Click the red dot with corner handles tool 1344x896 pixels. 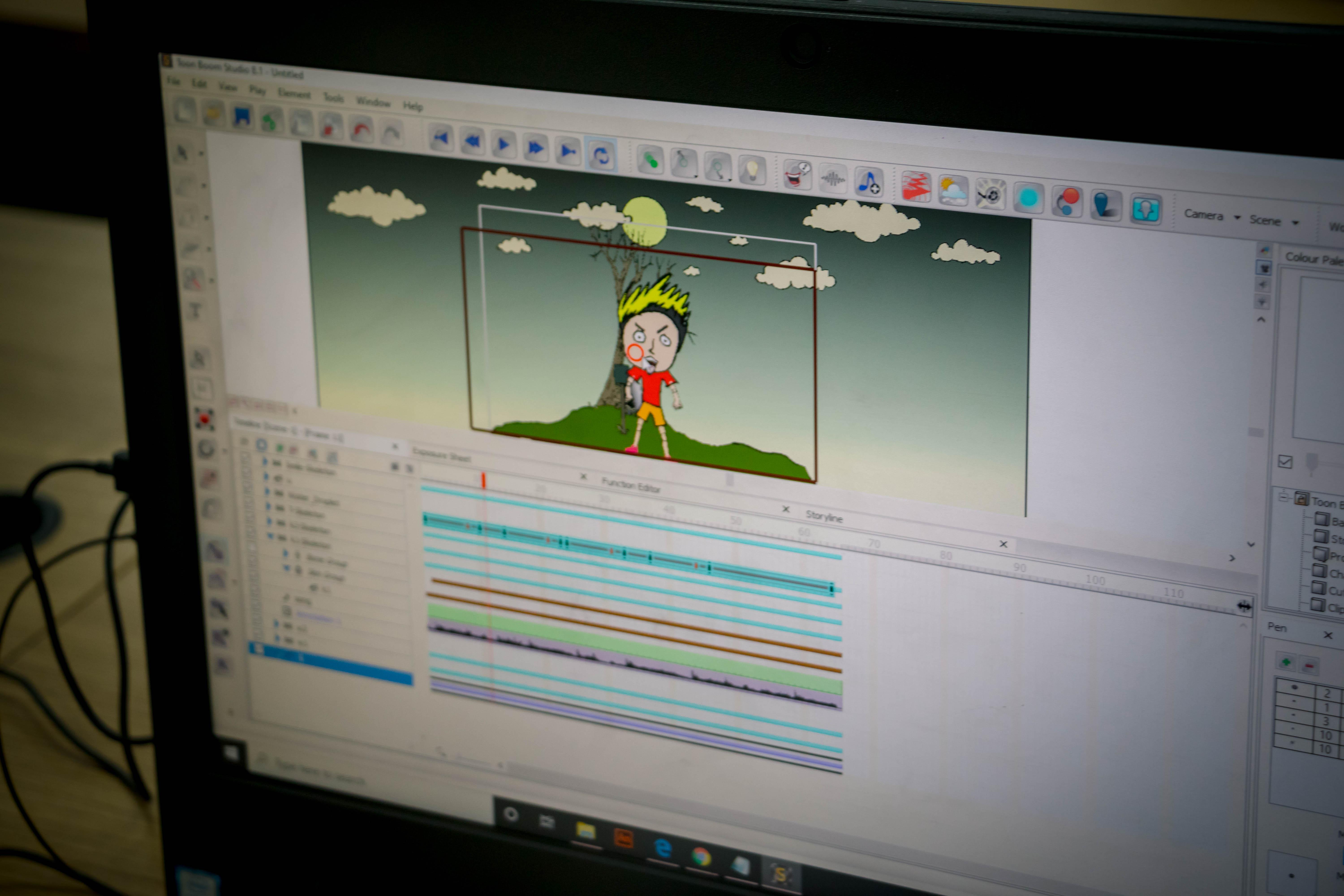pos(204,419)
